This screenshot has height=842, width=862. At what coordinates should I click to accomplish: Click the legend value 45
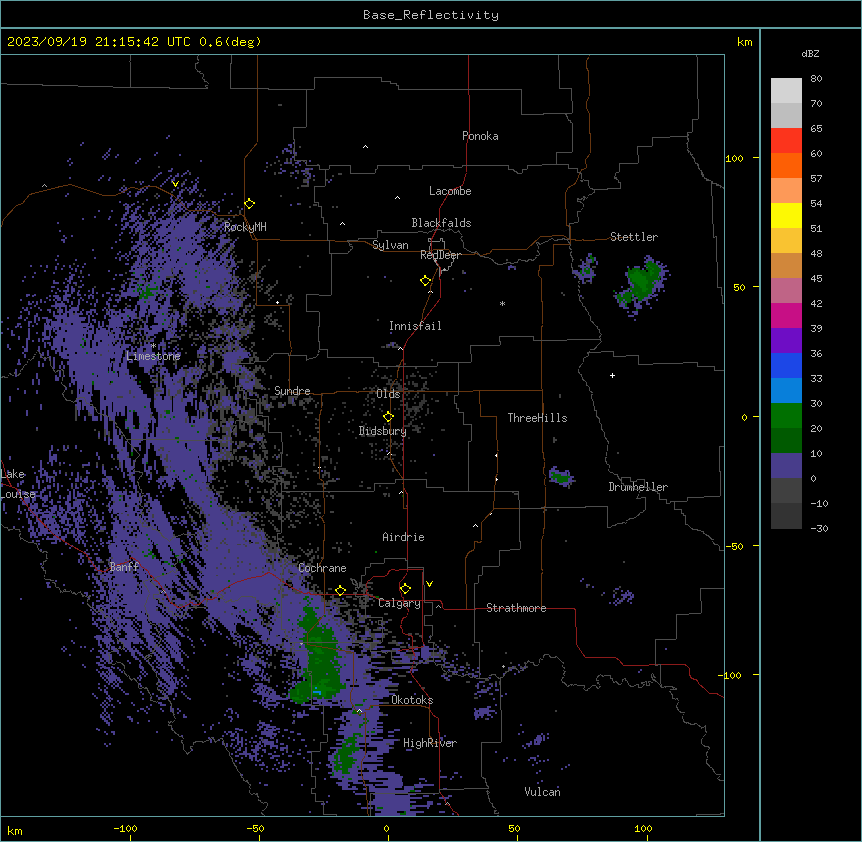click(x=816, y=279)
